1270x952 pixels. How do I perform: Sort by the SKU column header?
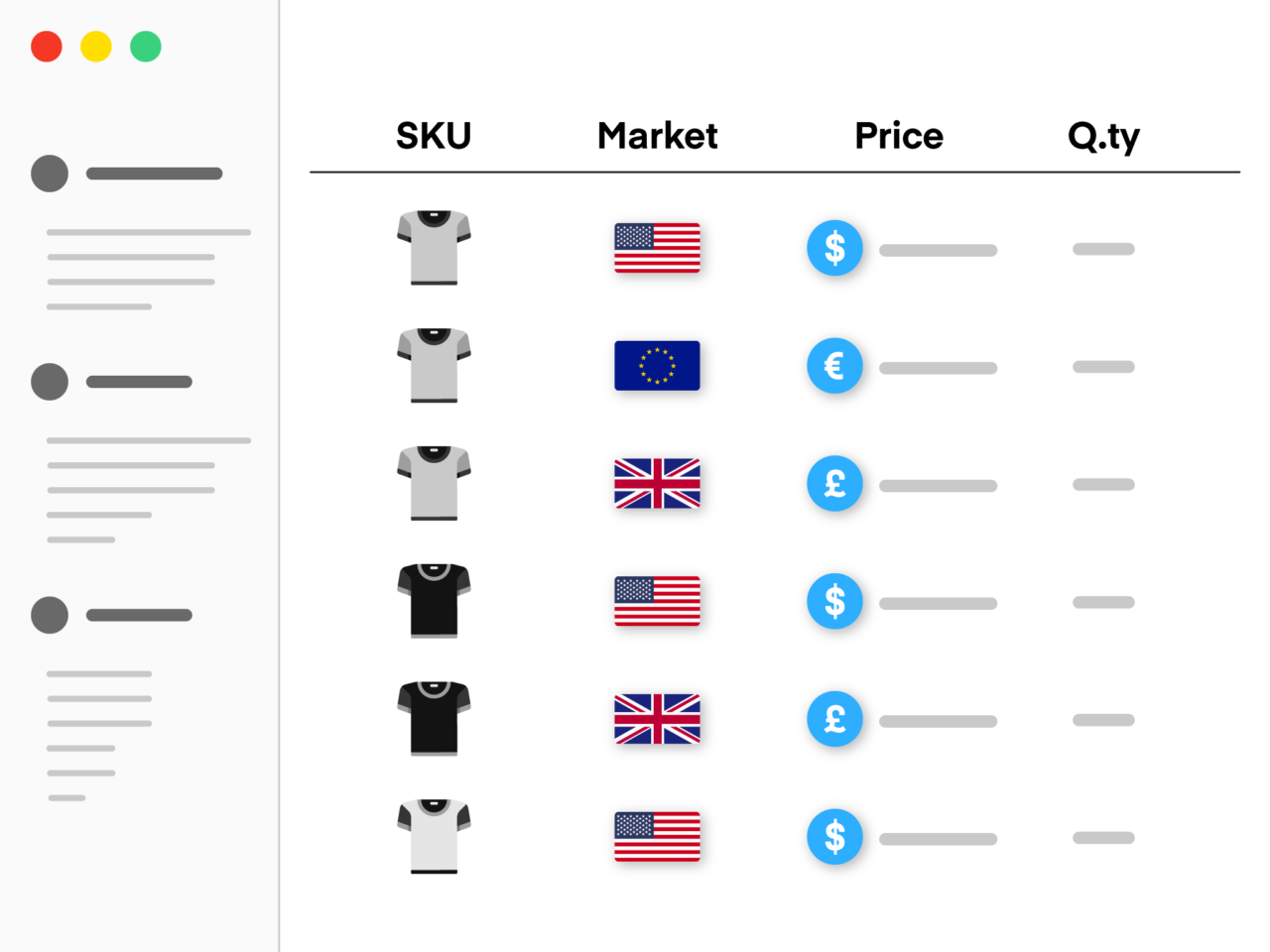point(434,136)
